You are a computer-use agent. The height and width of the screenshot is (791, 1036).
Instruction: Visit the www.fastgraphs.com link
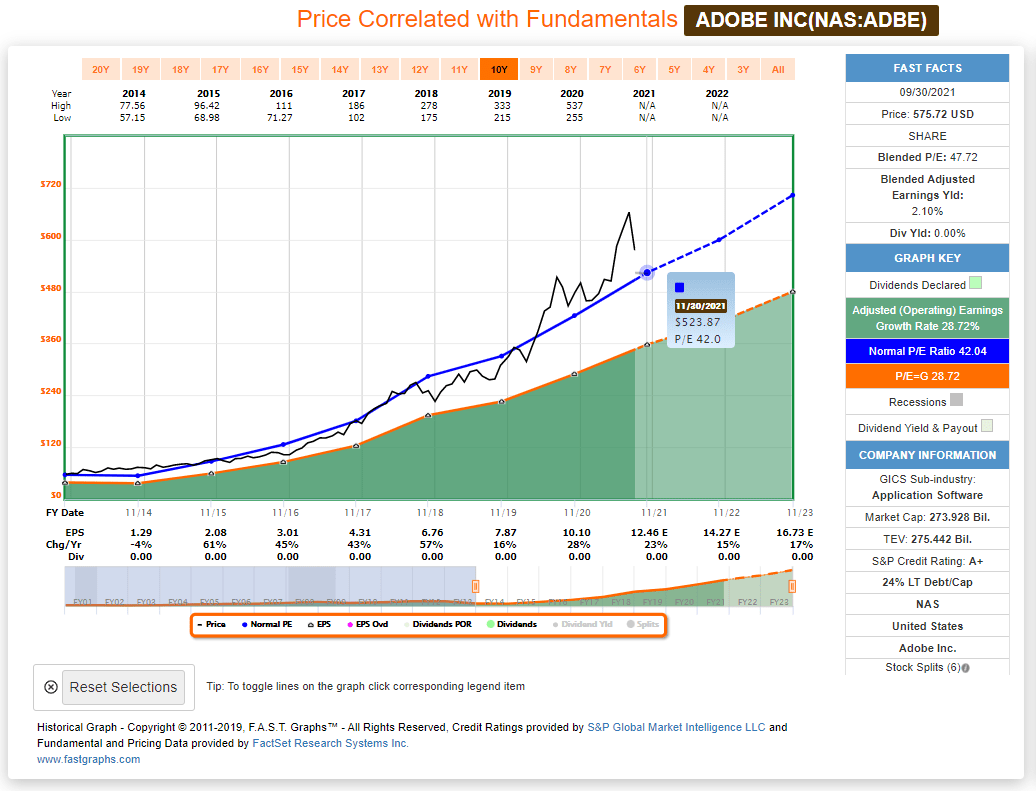[89, 759]
